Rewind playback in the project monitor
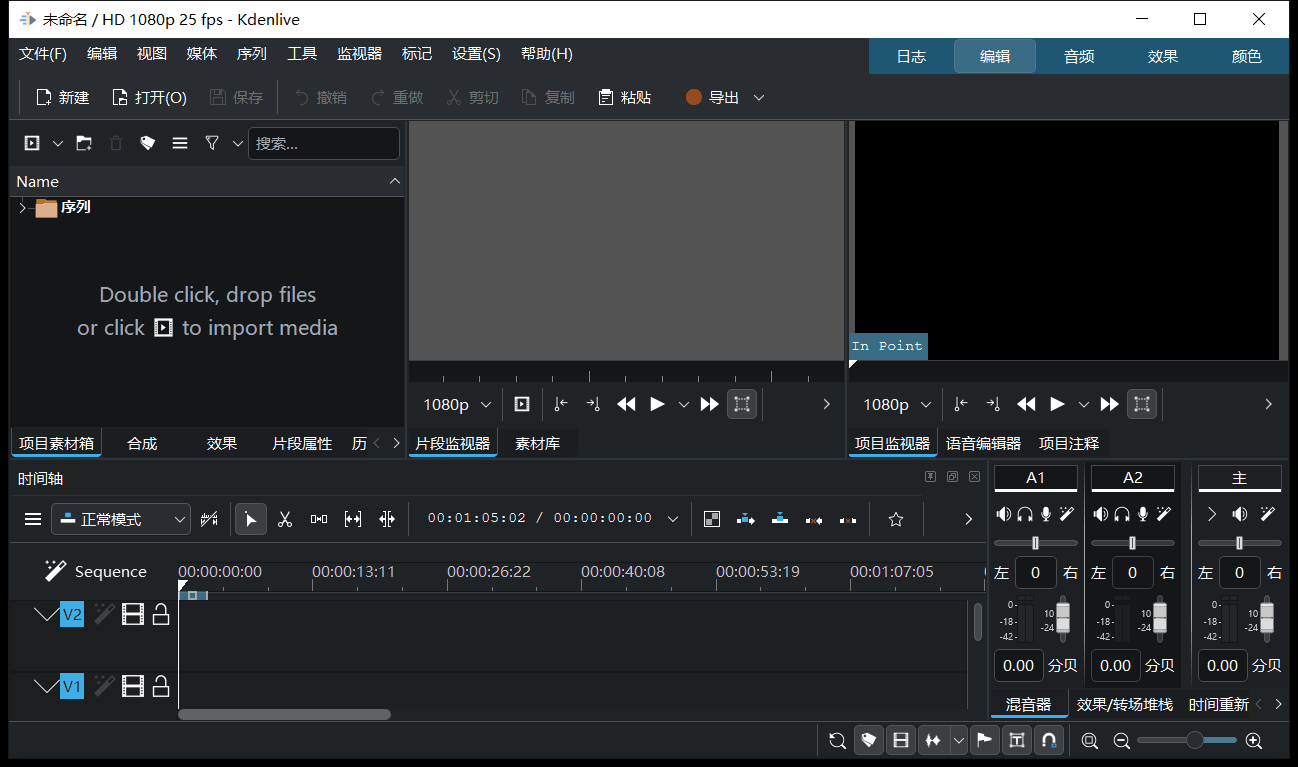Image resolution: width=1298 pixels, height=767 pixels. pyautogui.click(x=1026, y=404)
